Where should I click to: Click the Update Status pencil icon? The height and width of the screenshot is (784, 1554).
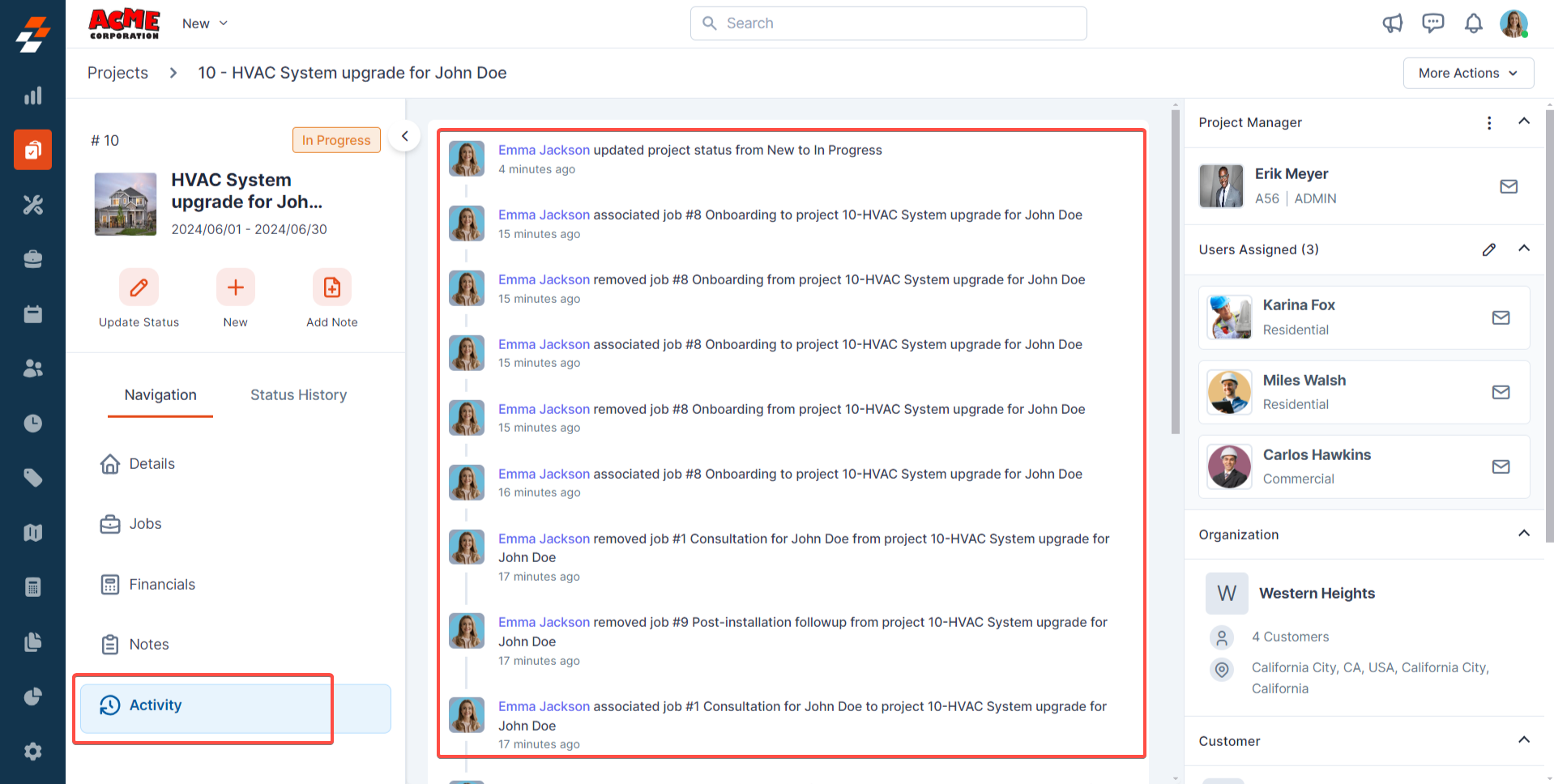coord(139,288)
